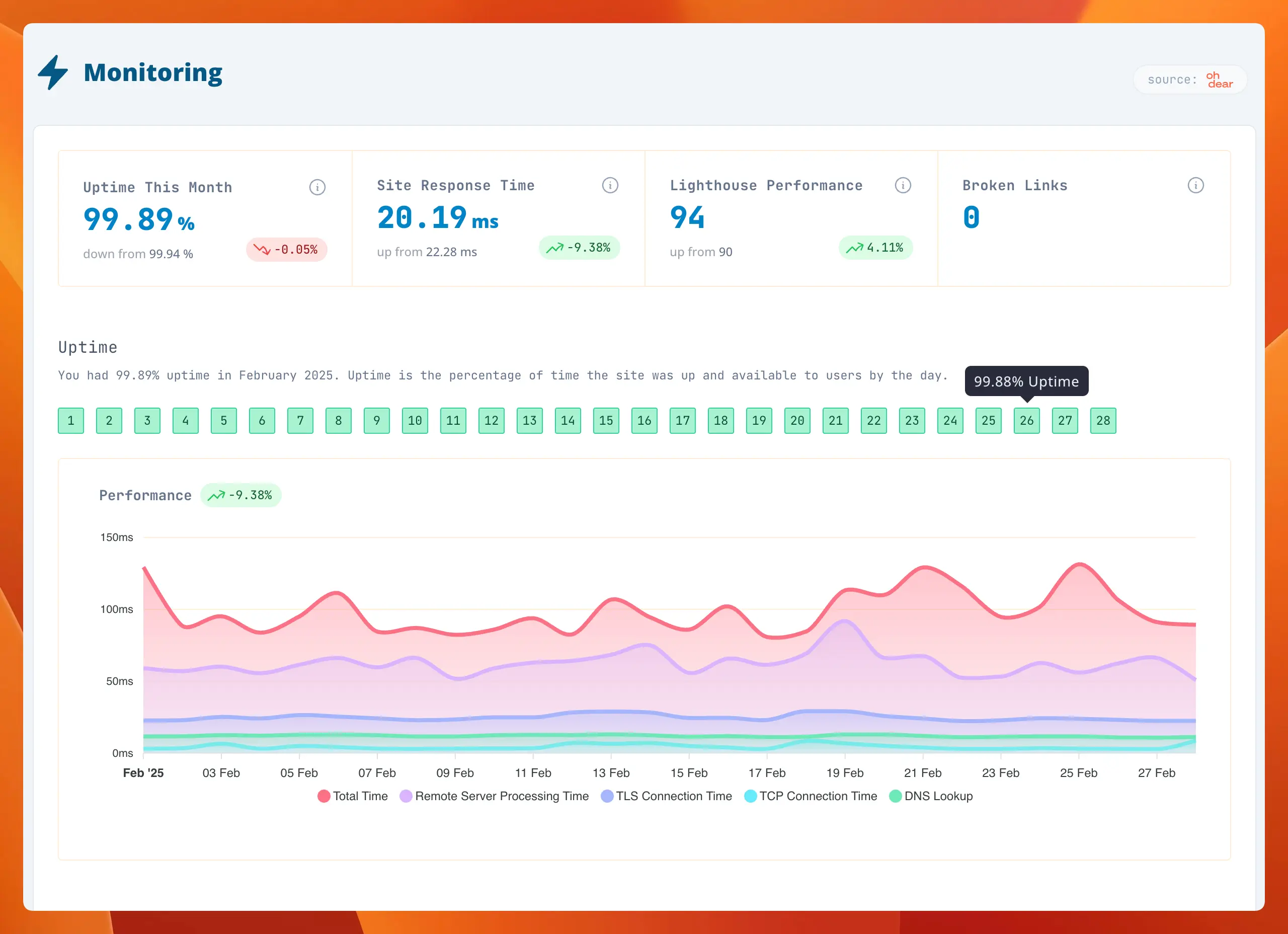Viewport: 1288px width, 934px height.
Task: Select uptime day 1 box
Action: pyautogui.click(x=71, y=420)
